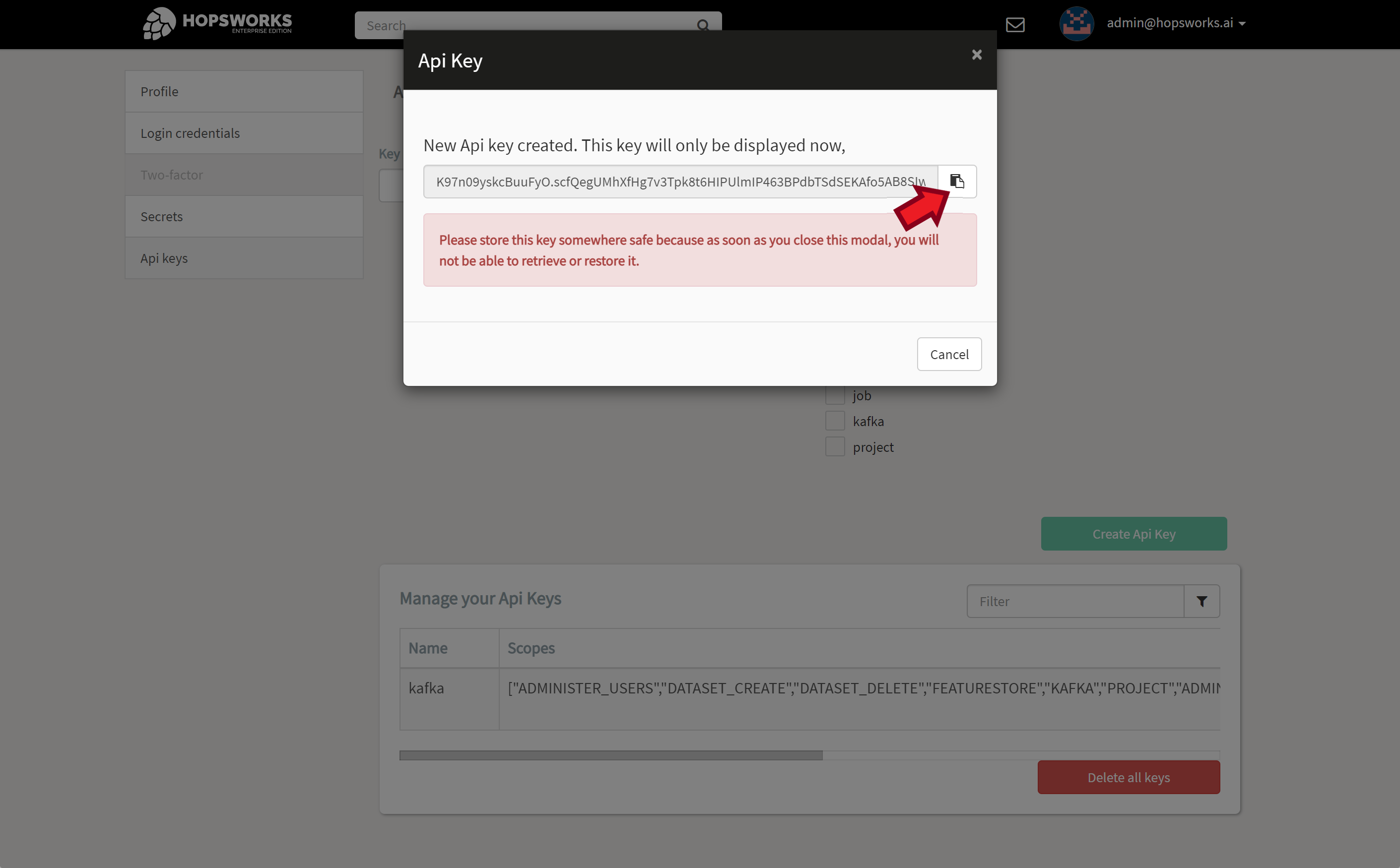Click the Delete all keys button
1400x868 pixels.
point(1128,777)
